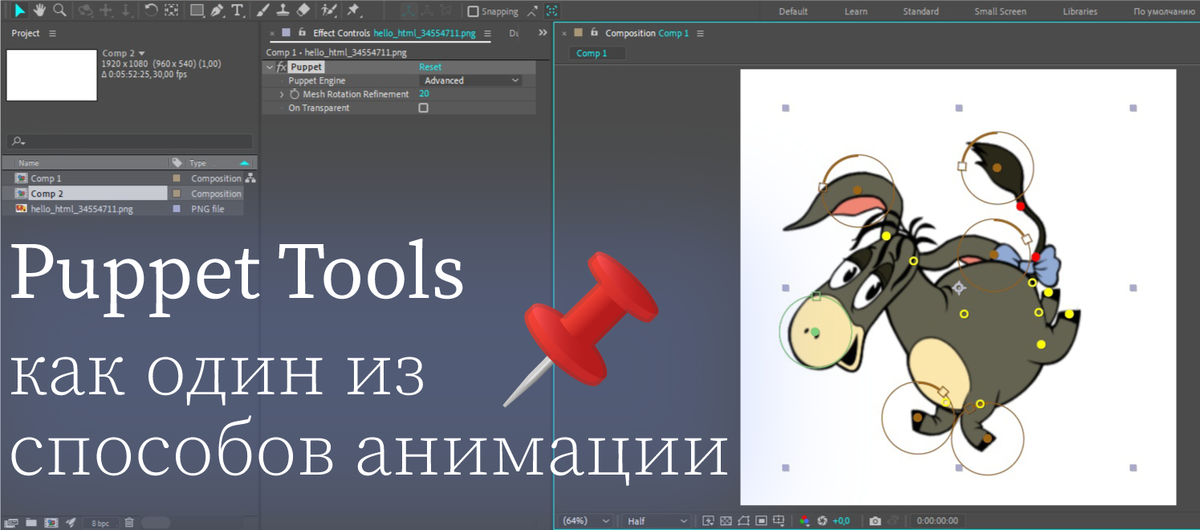Select the Roto Brush tool
1200x530 pixels.
pyautogui.click(x=331, y=11)
